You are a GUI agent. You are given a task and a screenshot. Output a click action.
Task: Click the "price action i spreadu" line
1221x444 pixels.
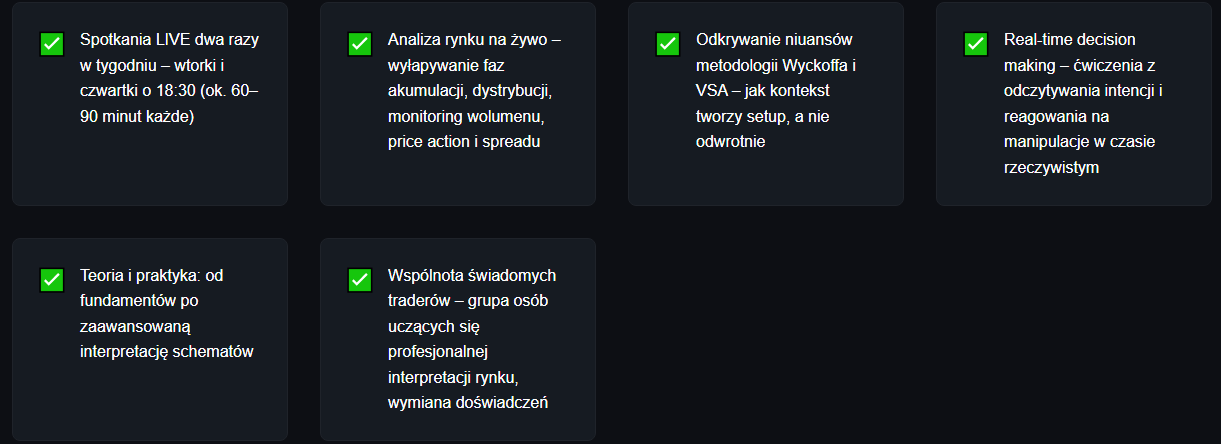click(x=464, y=141)
